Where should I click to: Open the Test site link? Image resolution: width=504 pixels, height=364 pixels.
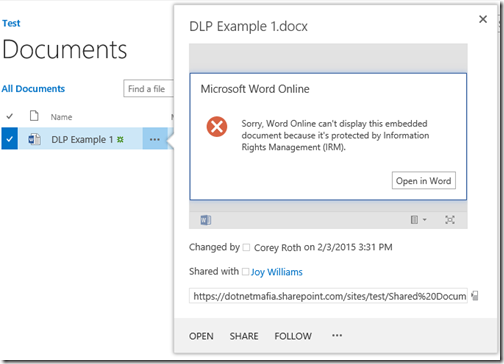[11, 23]
